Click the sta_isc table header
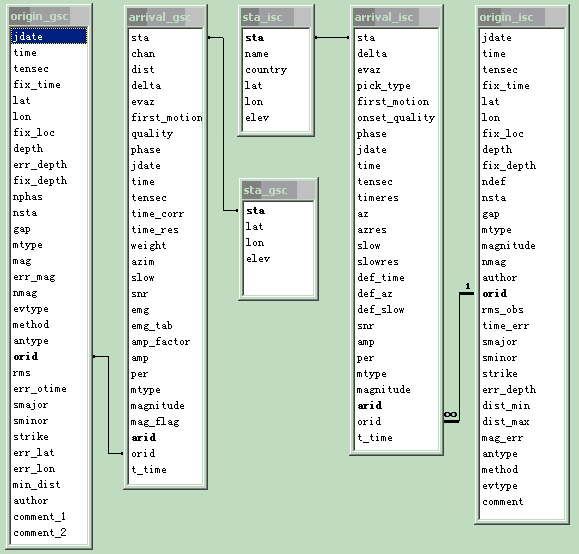 click(x=276, y=17)
